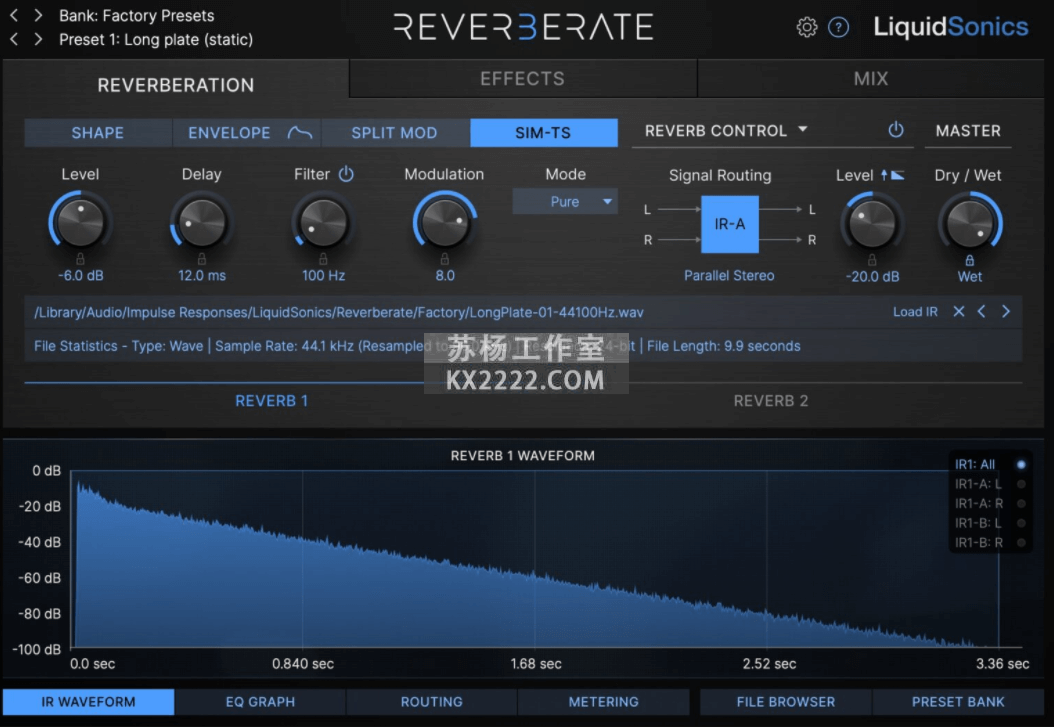Viewport: 1054px width, 727px height.
Task: Select IR1-B: R waveform display option
Action: click(x=989, y=542)
